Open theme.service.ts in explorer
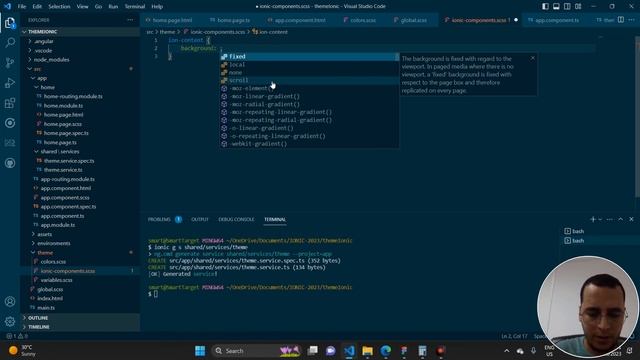The height and width of the screenshot is (360, 640). pyautogui.click(x=63, y=170)
